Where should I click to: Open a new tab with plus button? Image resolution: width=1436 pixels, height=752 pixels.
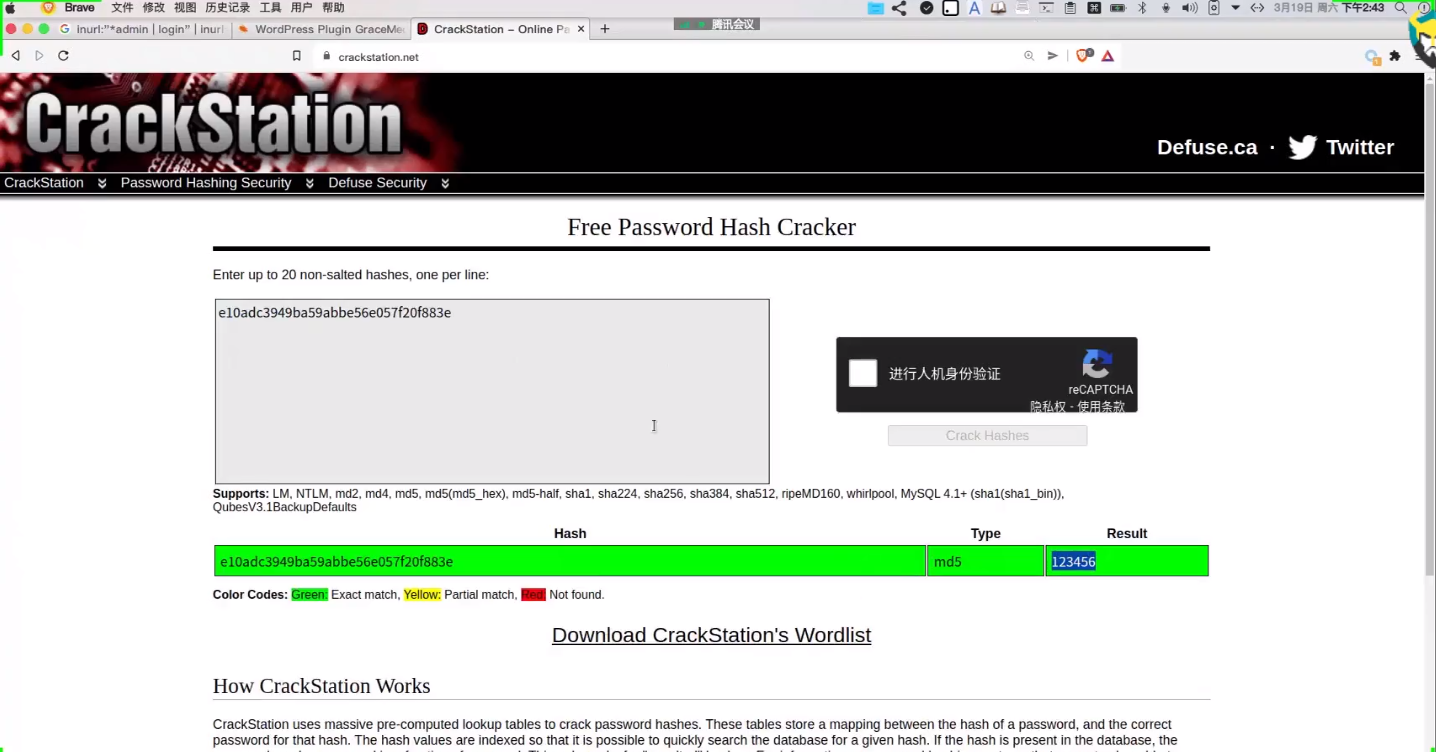coord(605,29)
